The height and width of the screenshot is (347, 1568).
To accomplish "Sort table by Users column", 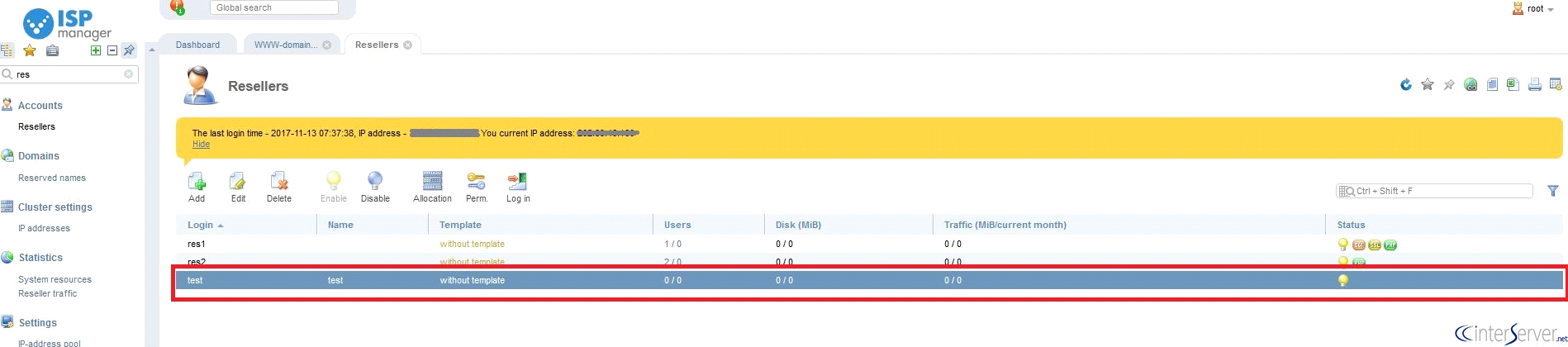I will coord(709,225).
